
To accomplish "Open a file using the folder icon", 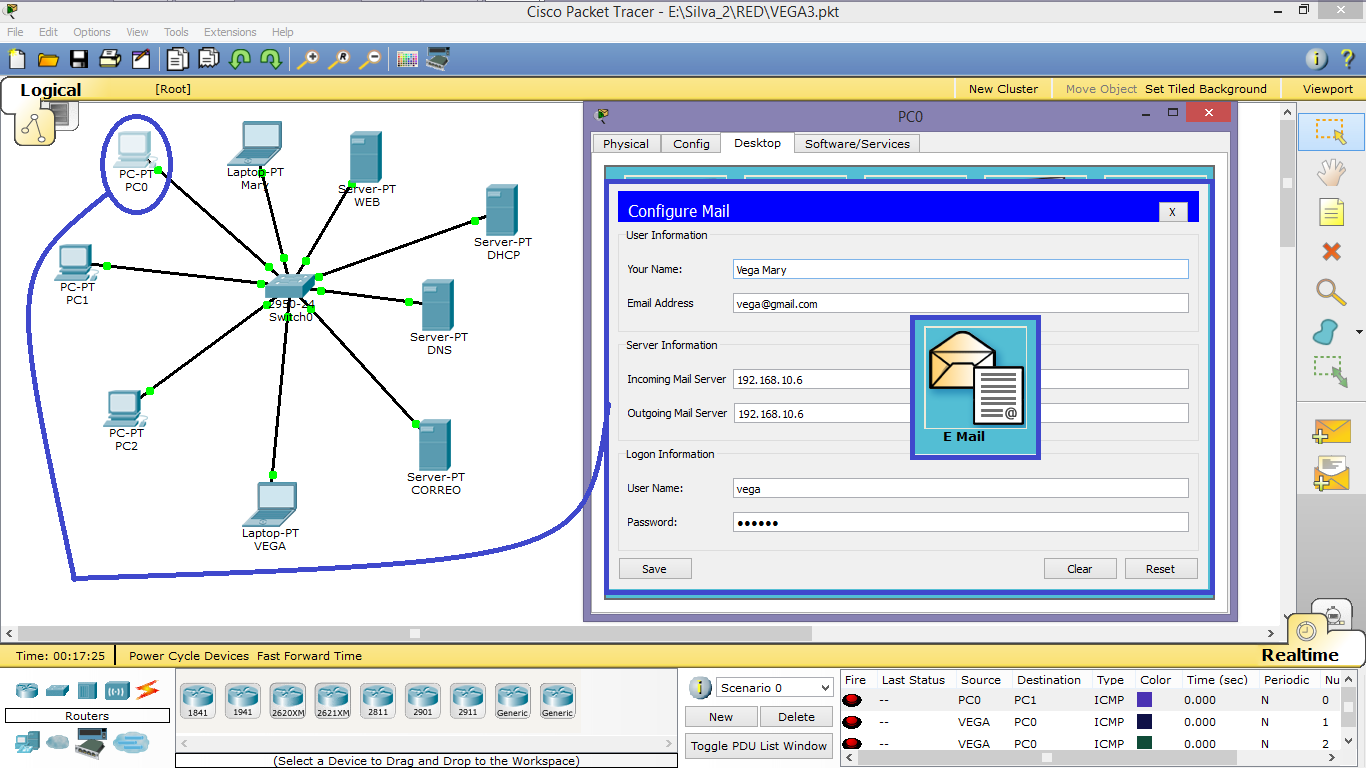I will (x=48, y=59).
